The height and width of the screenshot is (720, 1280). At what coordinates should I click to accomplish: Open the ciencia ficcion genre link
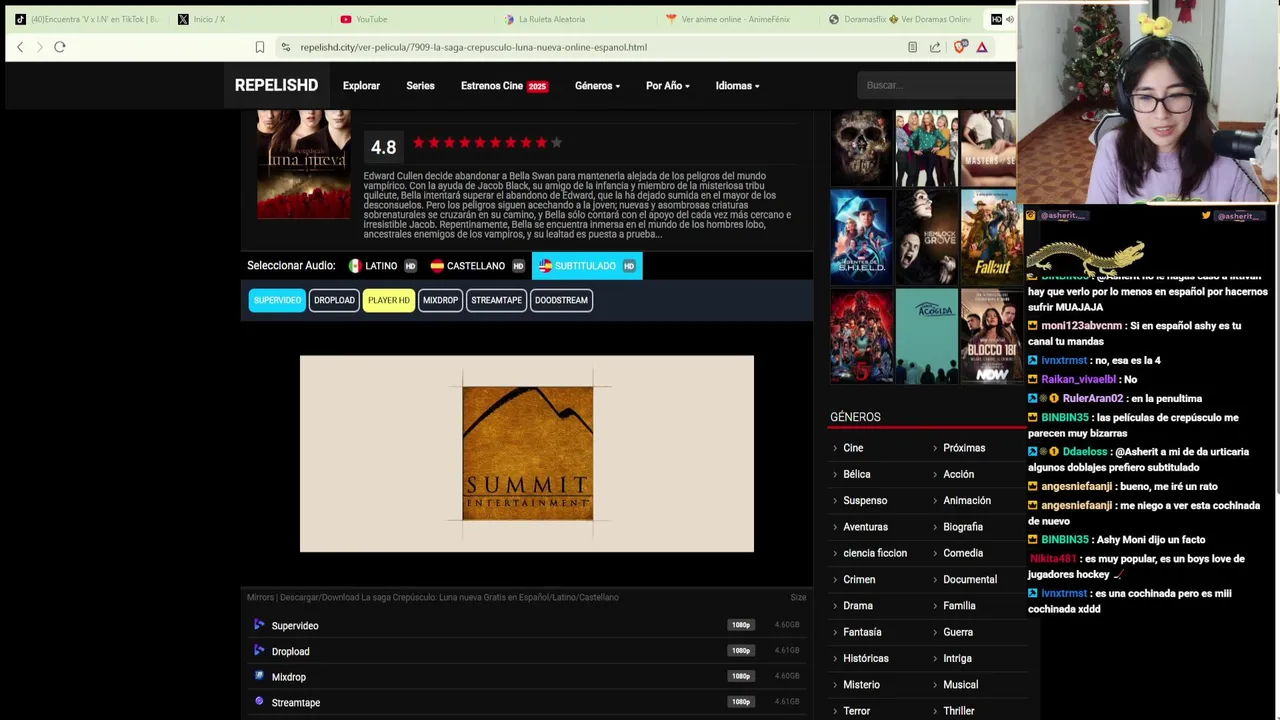(x=875, y=553)
